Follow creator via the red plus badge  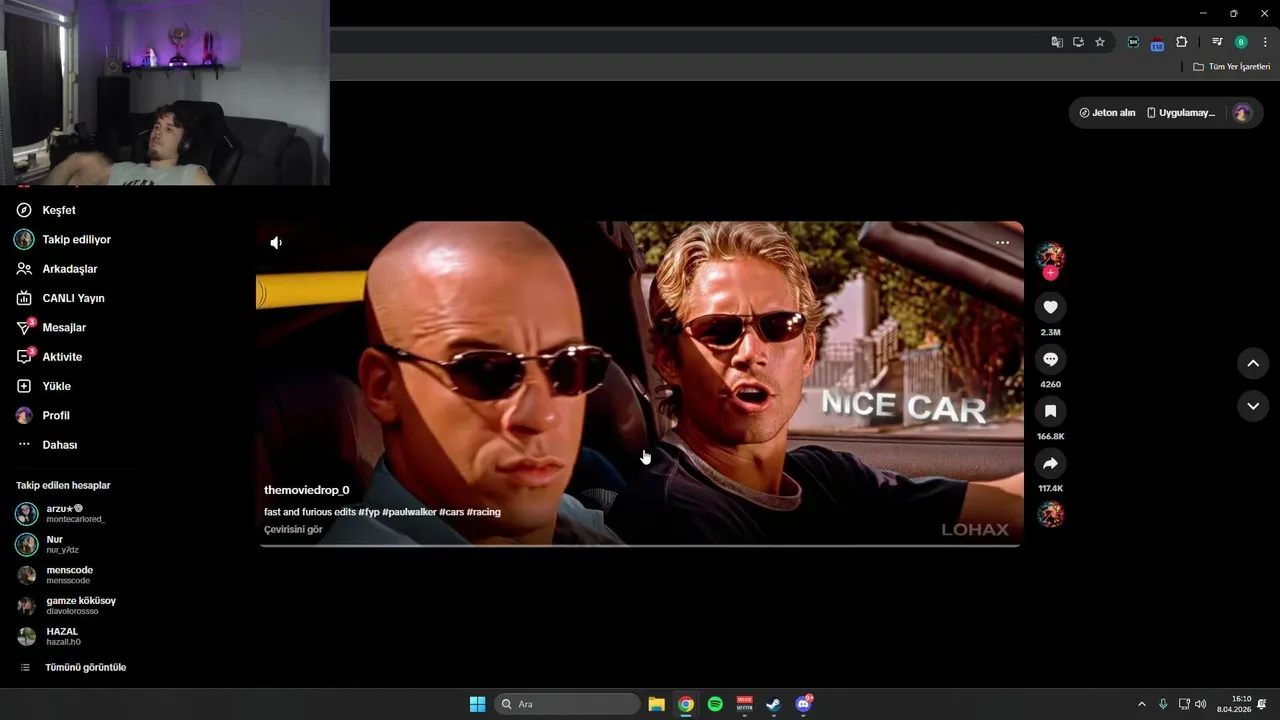[x=1050, y=273]
